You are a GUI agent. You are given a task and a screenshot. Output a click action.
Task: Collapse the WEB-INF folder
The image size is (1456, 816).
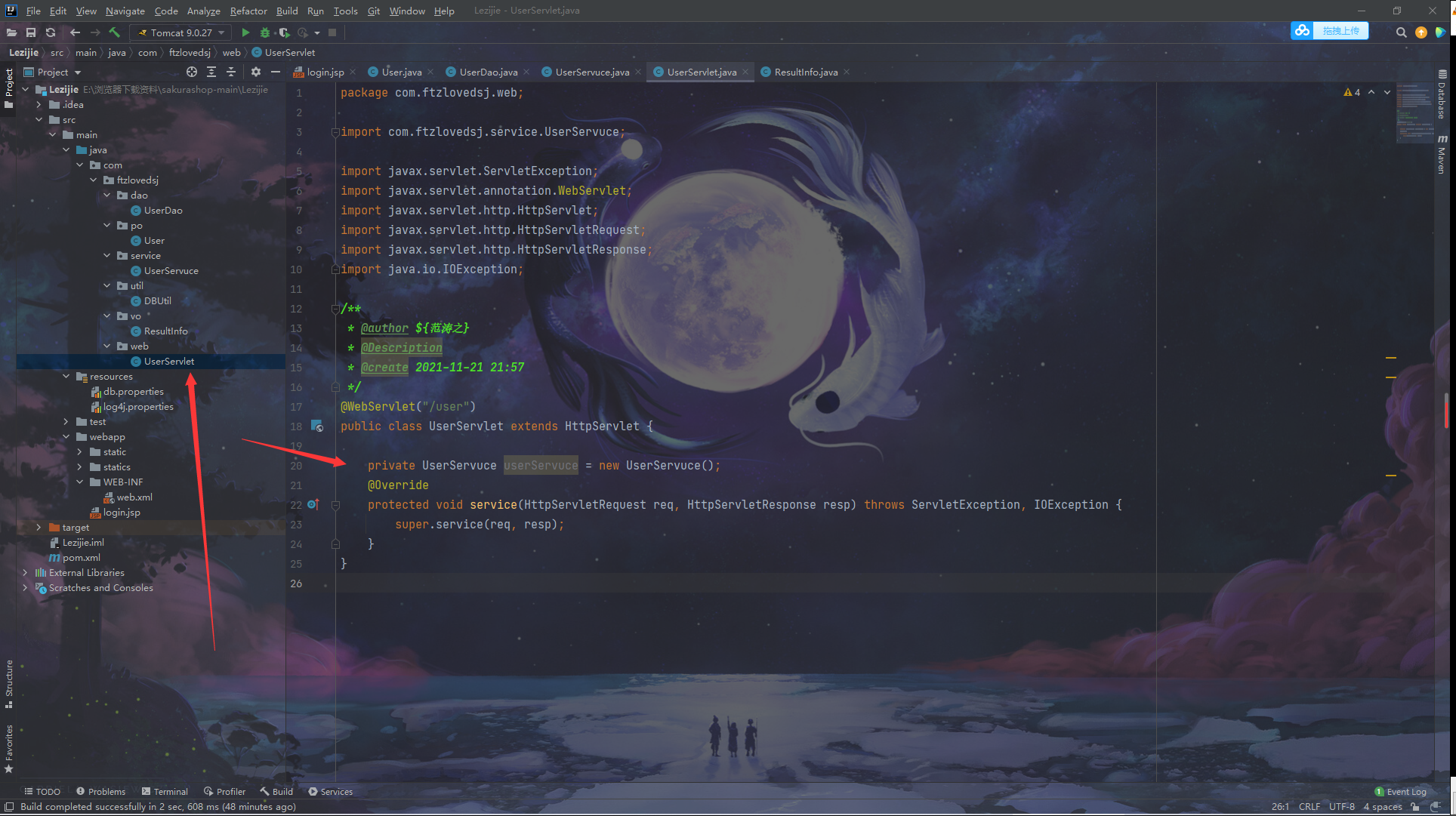[x=79, y=482]
